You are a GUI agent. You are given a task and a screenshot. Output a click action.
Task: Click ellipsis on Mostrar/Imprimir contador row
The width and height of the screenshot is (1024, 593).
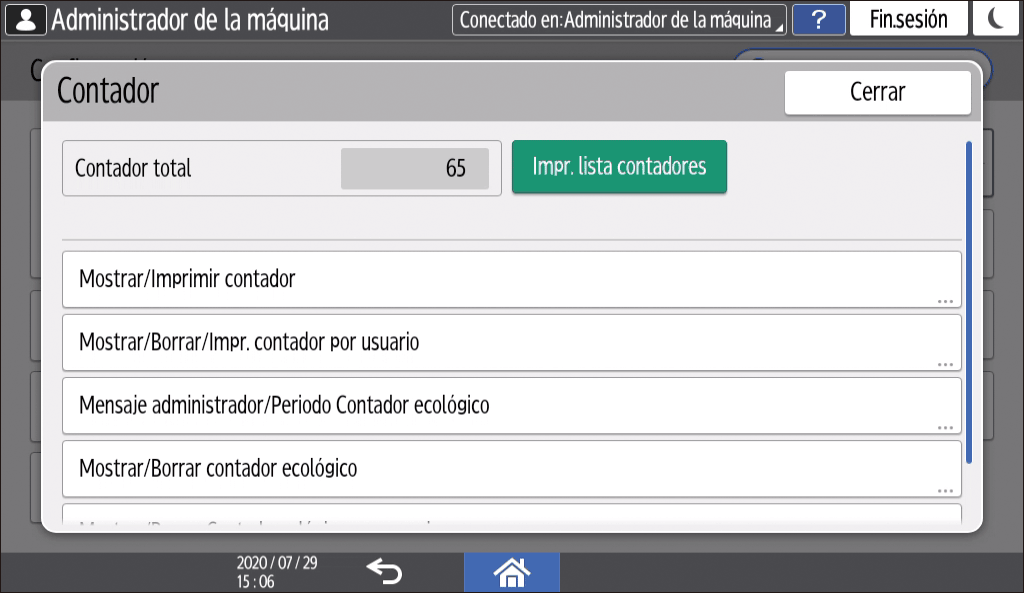[x=945, y=300]
